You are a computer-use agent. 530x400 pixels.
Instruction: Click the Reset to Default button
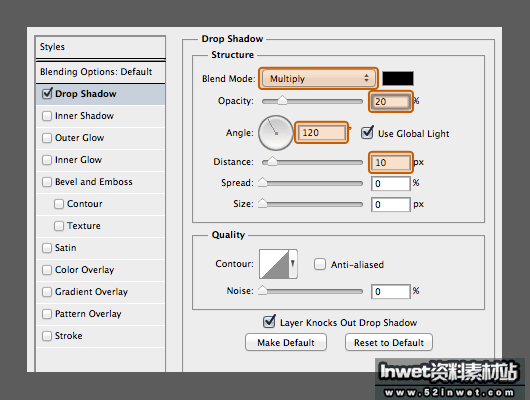point(389,343)
